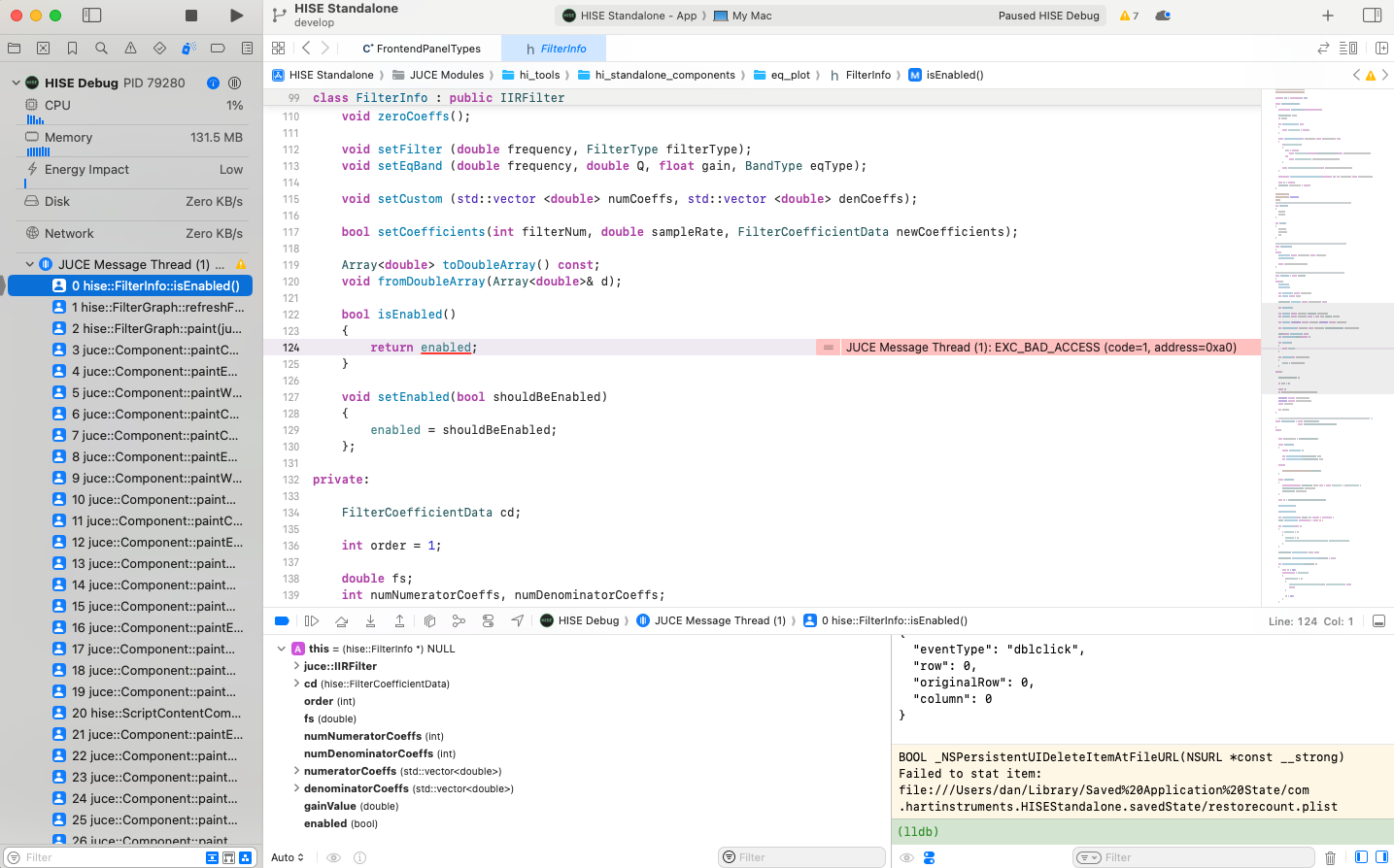Show the 7 warnings indicator

pyautogui.click(x=1129, y=16)
